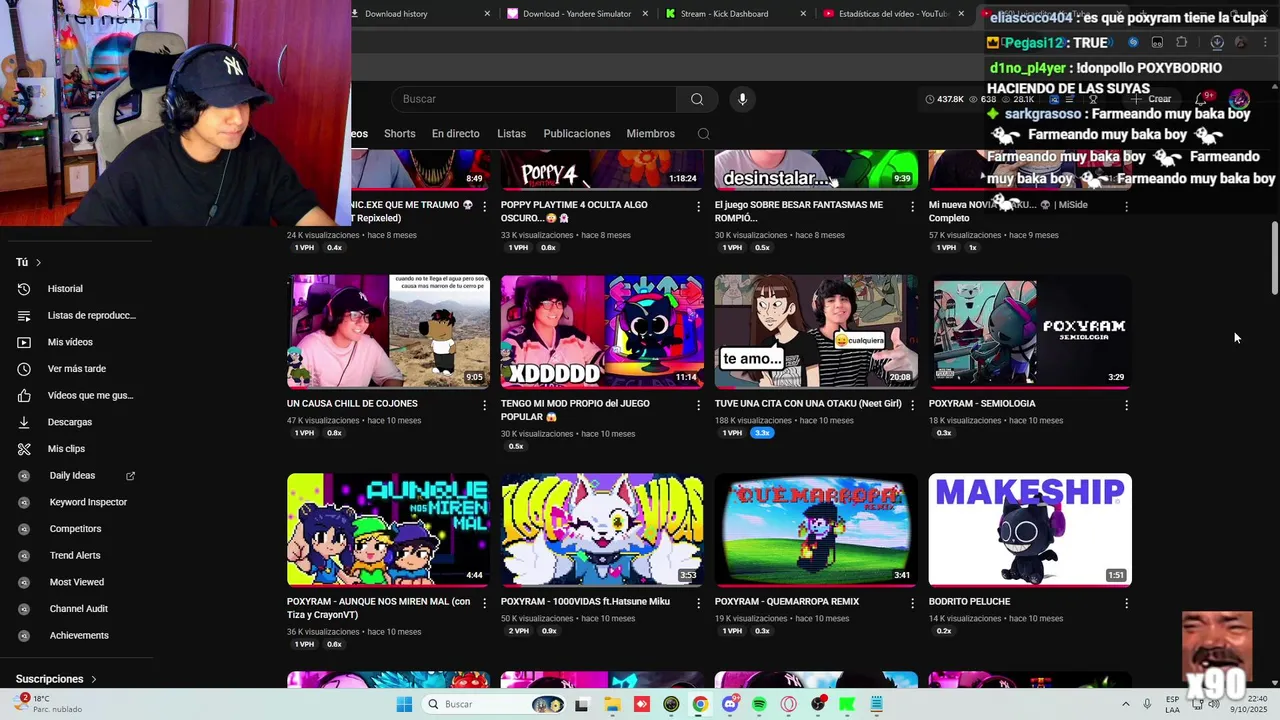Click the Mis vídeos play icon
This screenshot has height=720, width=1280.
pos(24,342)
